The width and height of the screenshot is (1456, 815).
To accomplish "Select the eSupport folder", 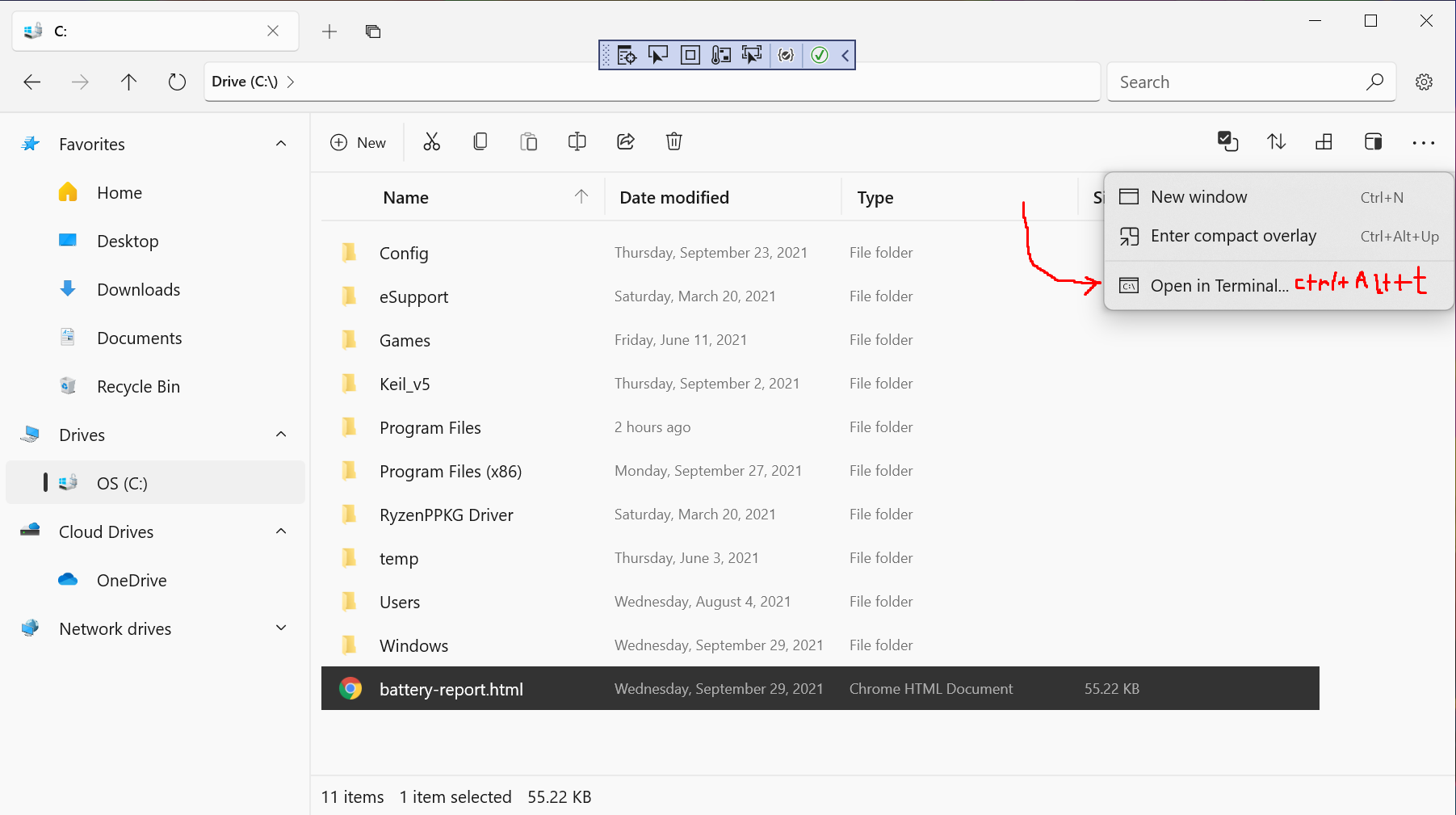I will tap(820, 296).
